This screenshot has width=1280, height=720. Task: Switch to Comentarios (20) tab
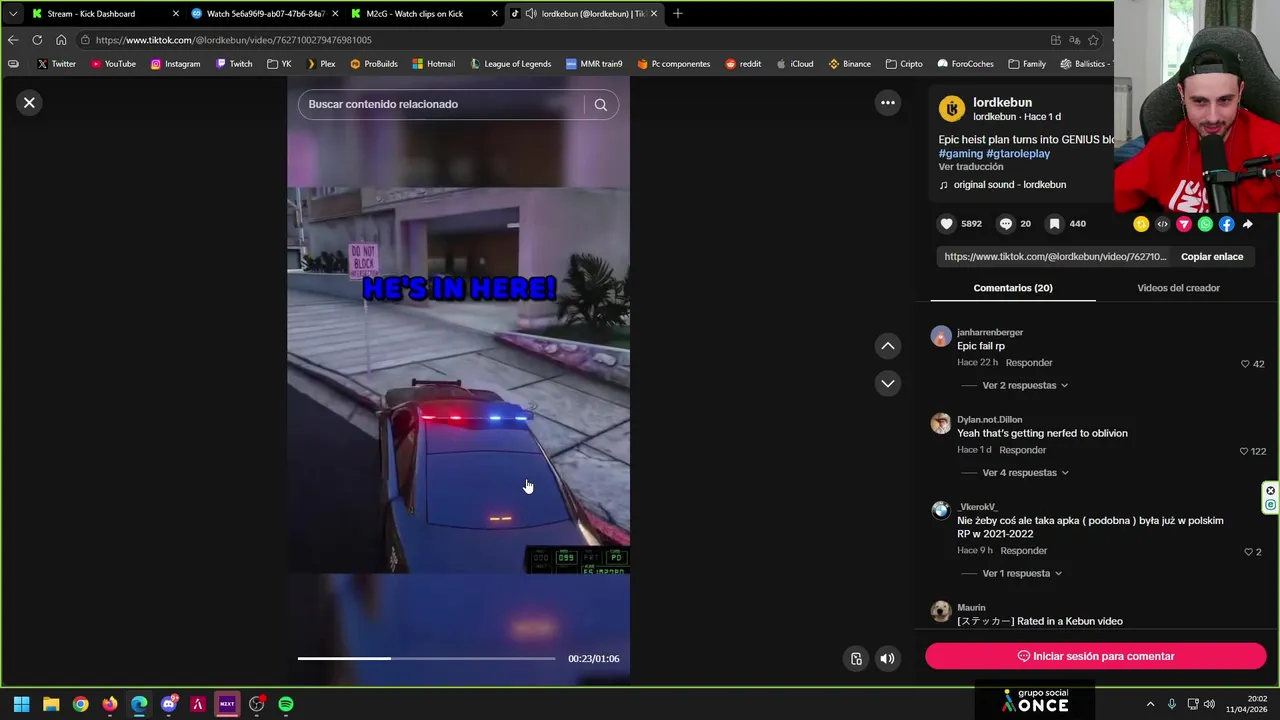pyautogui.click(x=1013, y=288)
